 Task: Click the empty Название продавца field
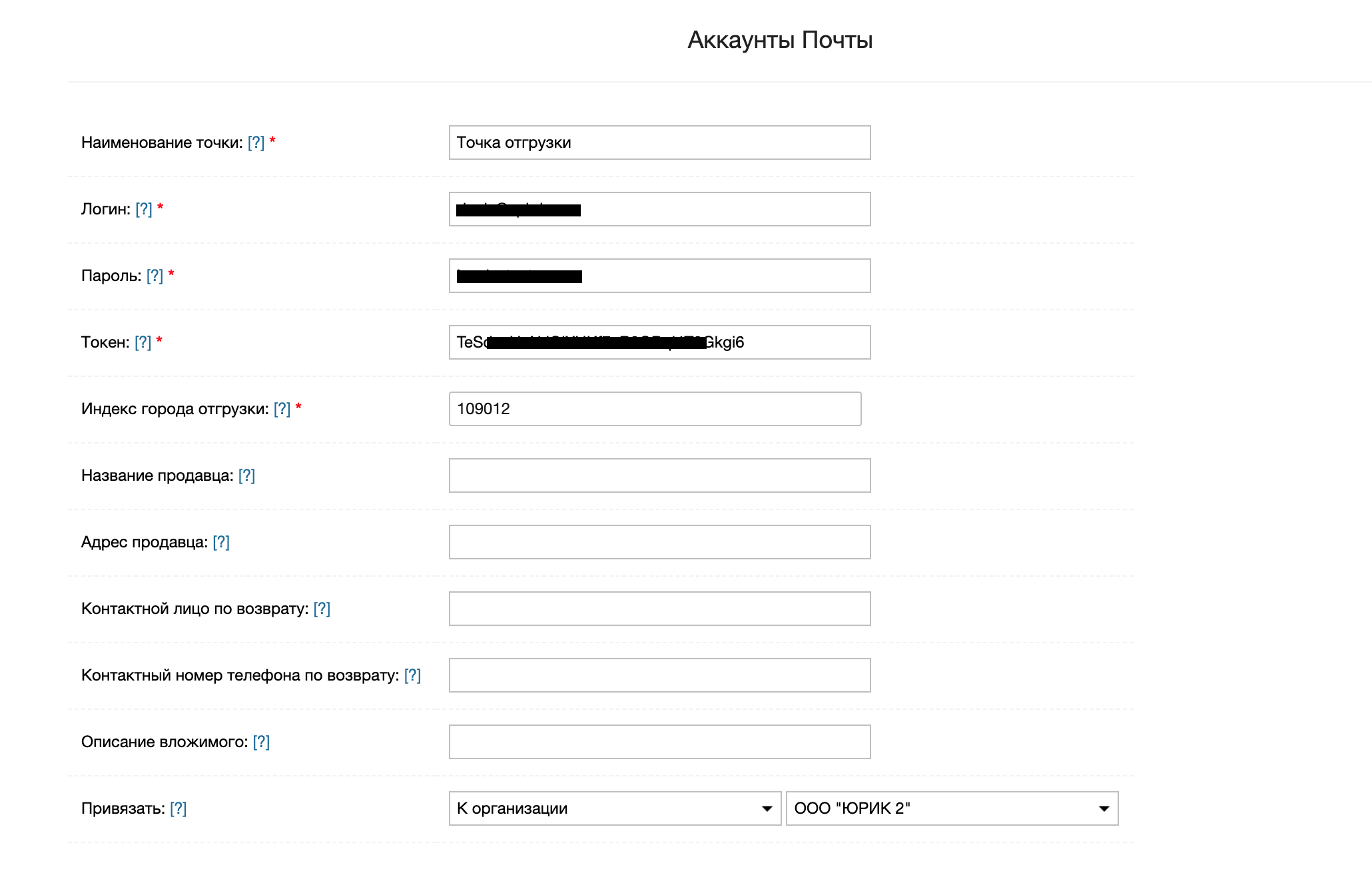click(659, 475)
